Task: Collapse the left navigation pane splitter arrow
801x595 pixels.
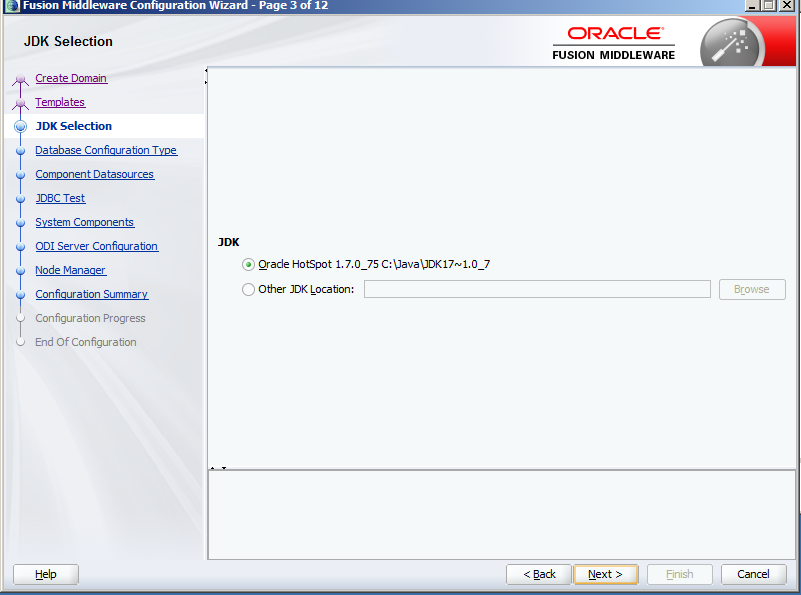Action: point(206,75)
